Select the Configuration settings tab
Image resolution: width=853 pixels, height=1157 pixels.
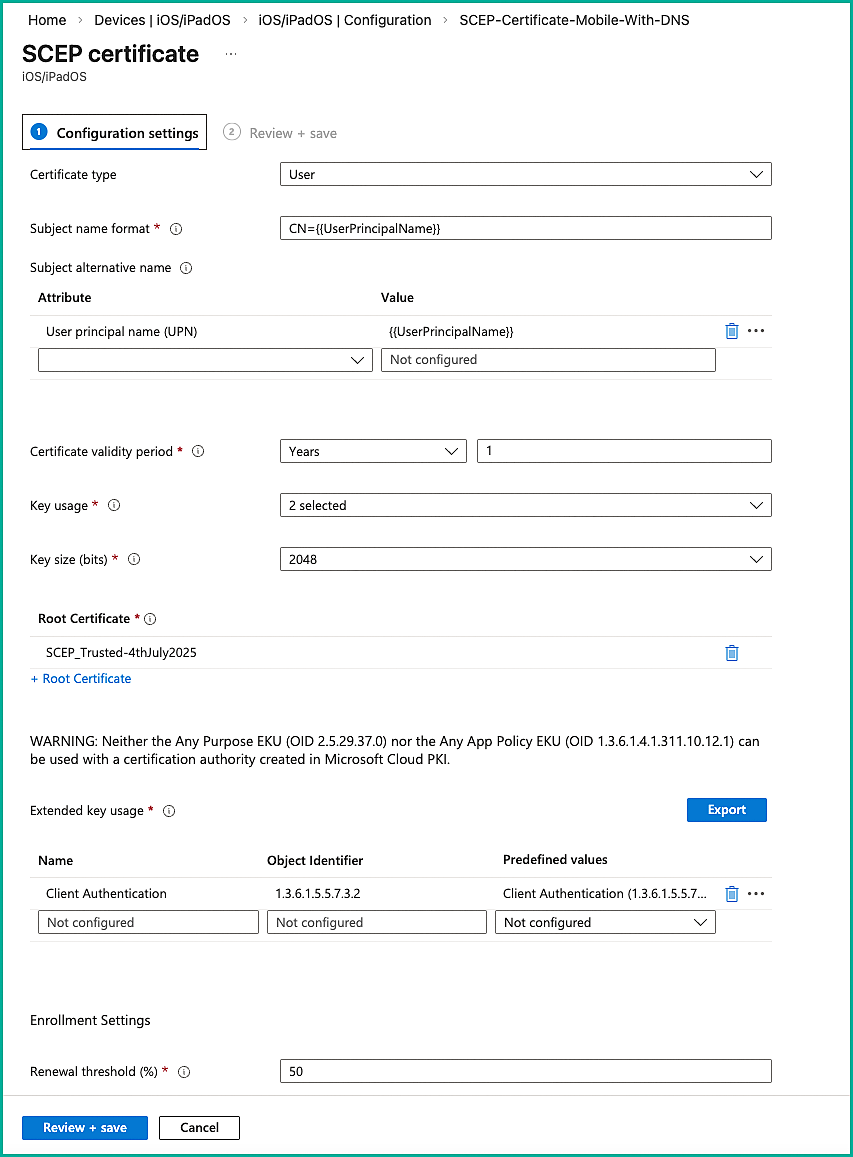click(115, 133)
